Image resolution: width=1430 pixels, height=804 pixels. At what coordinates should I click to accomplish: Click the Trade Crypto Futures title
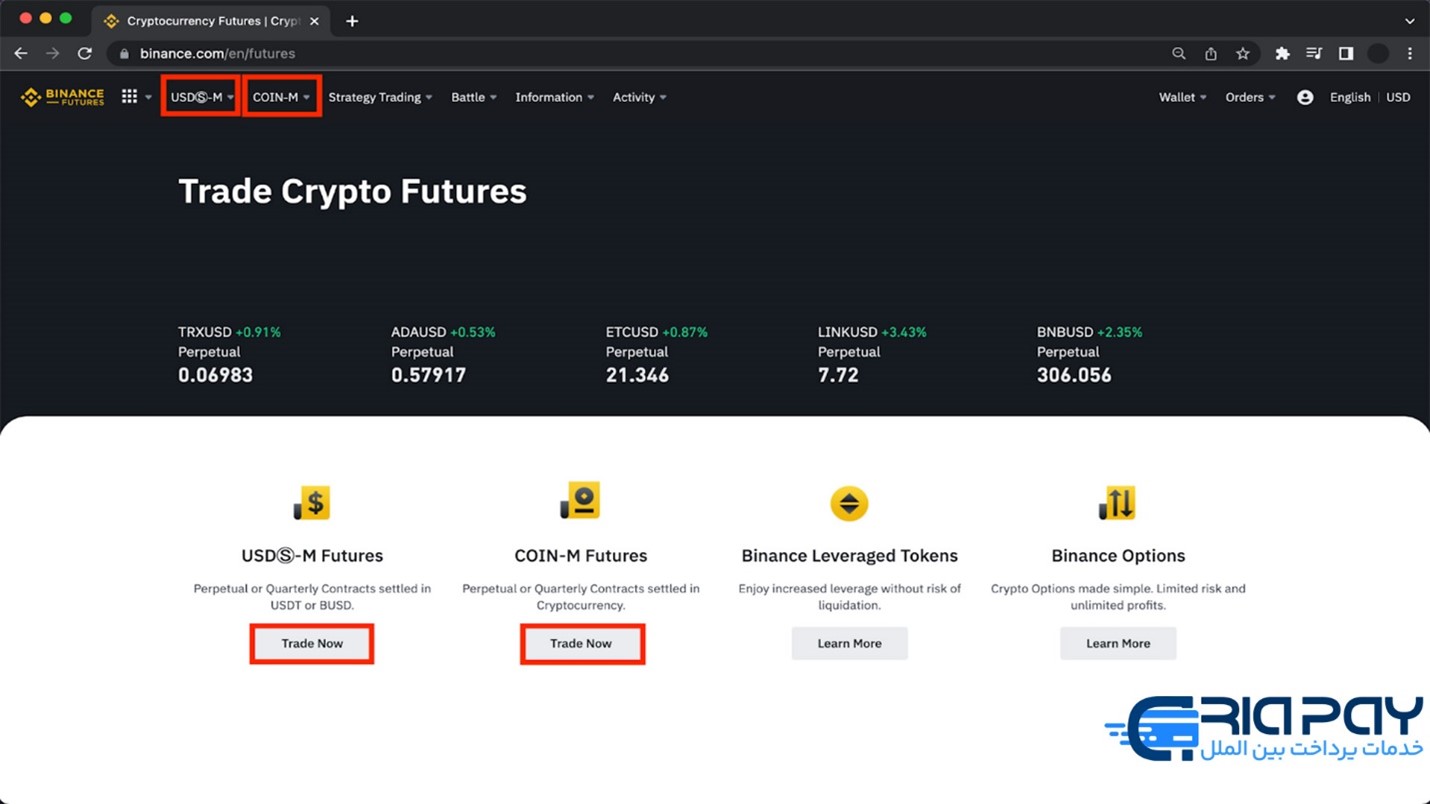coord(352,191)
